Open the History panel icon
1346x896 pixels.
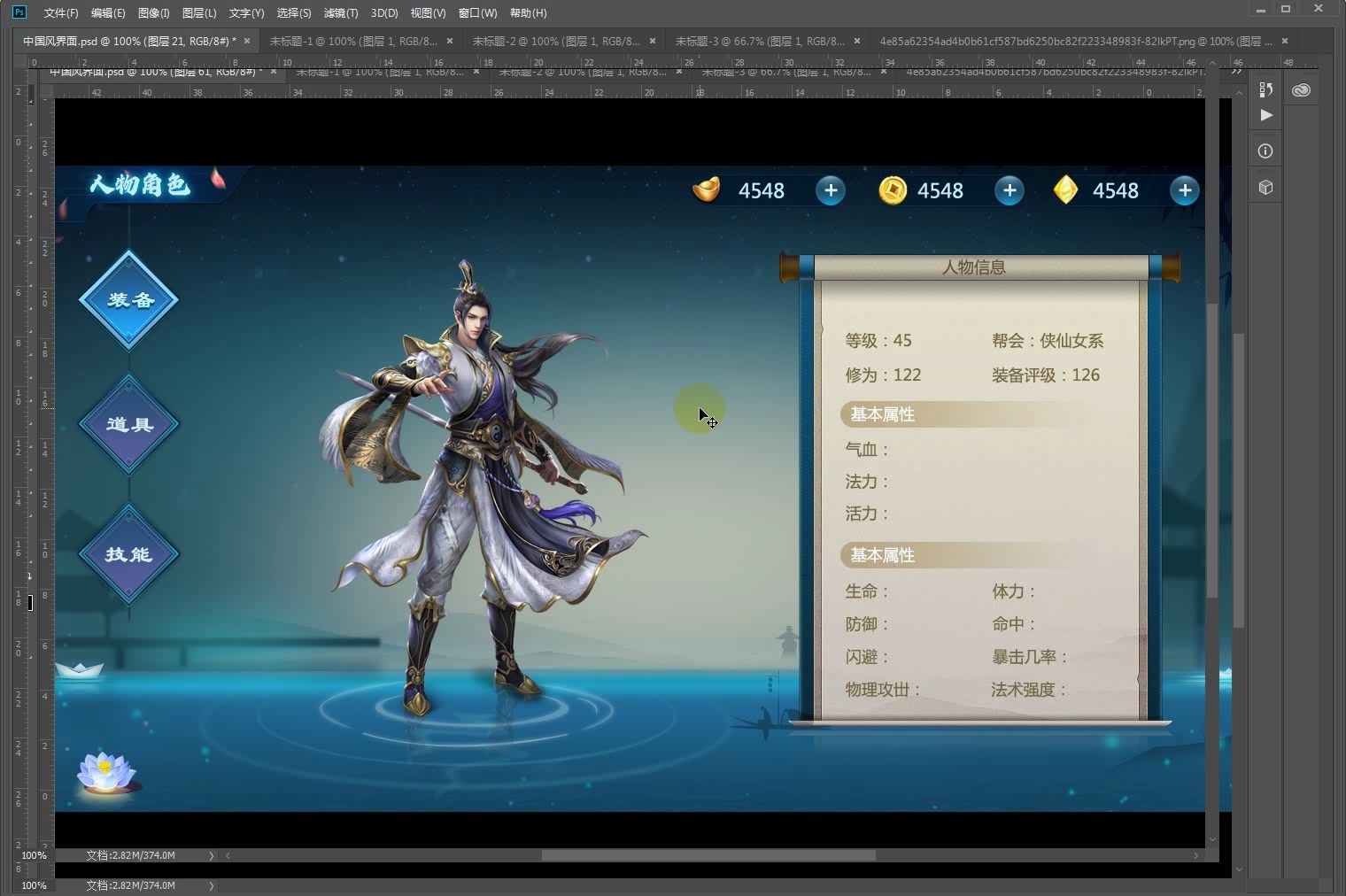[x=1266, y=89]
